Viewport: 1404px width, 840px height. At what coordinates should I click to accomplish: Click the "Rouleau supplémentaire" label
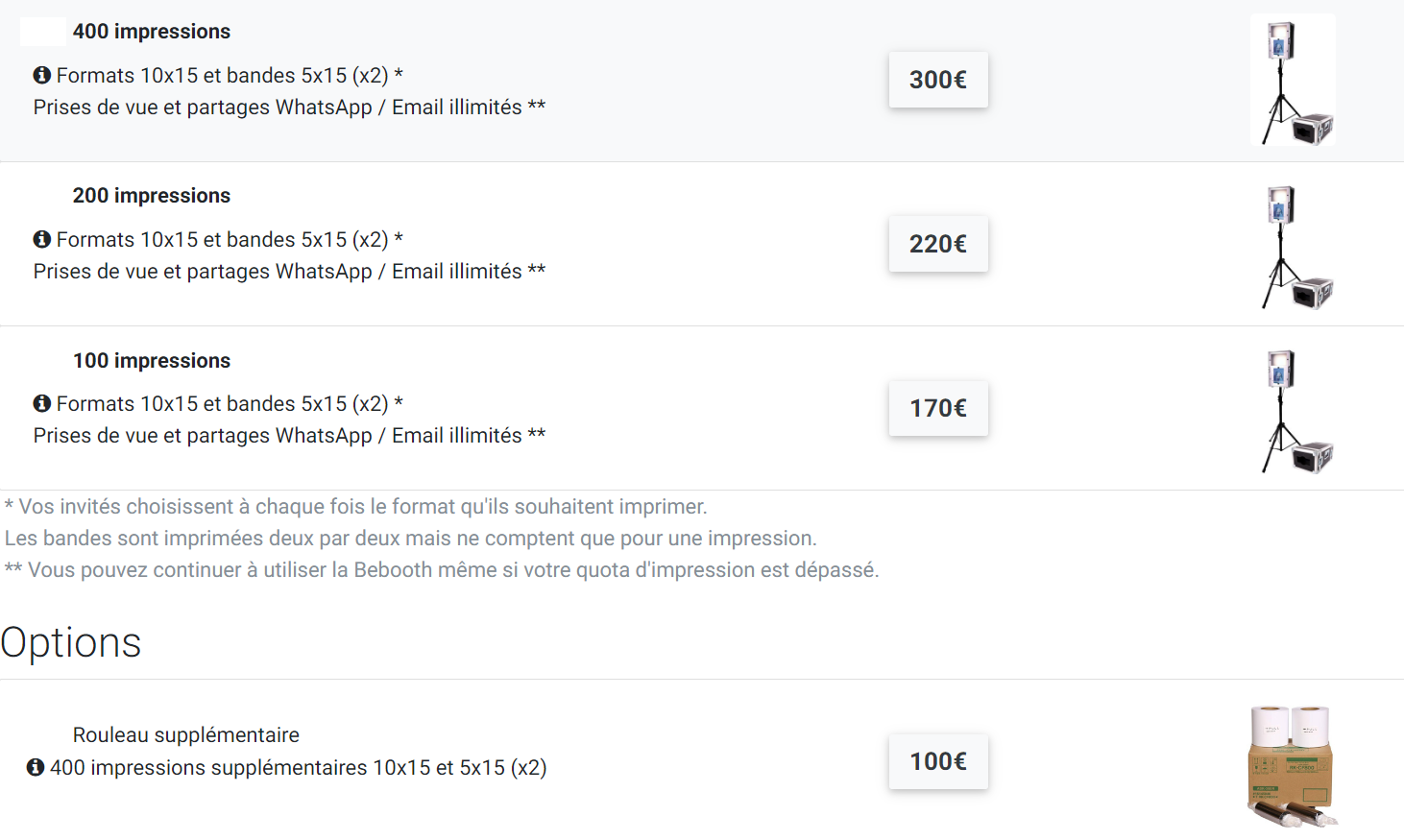point(186,735)
